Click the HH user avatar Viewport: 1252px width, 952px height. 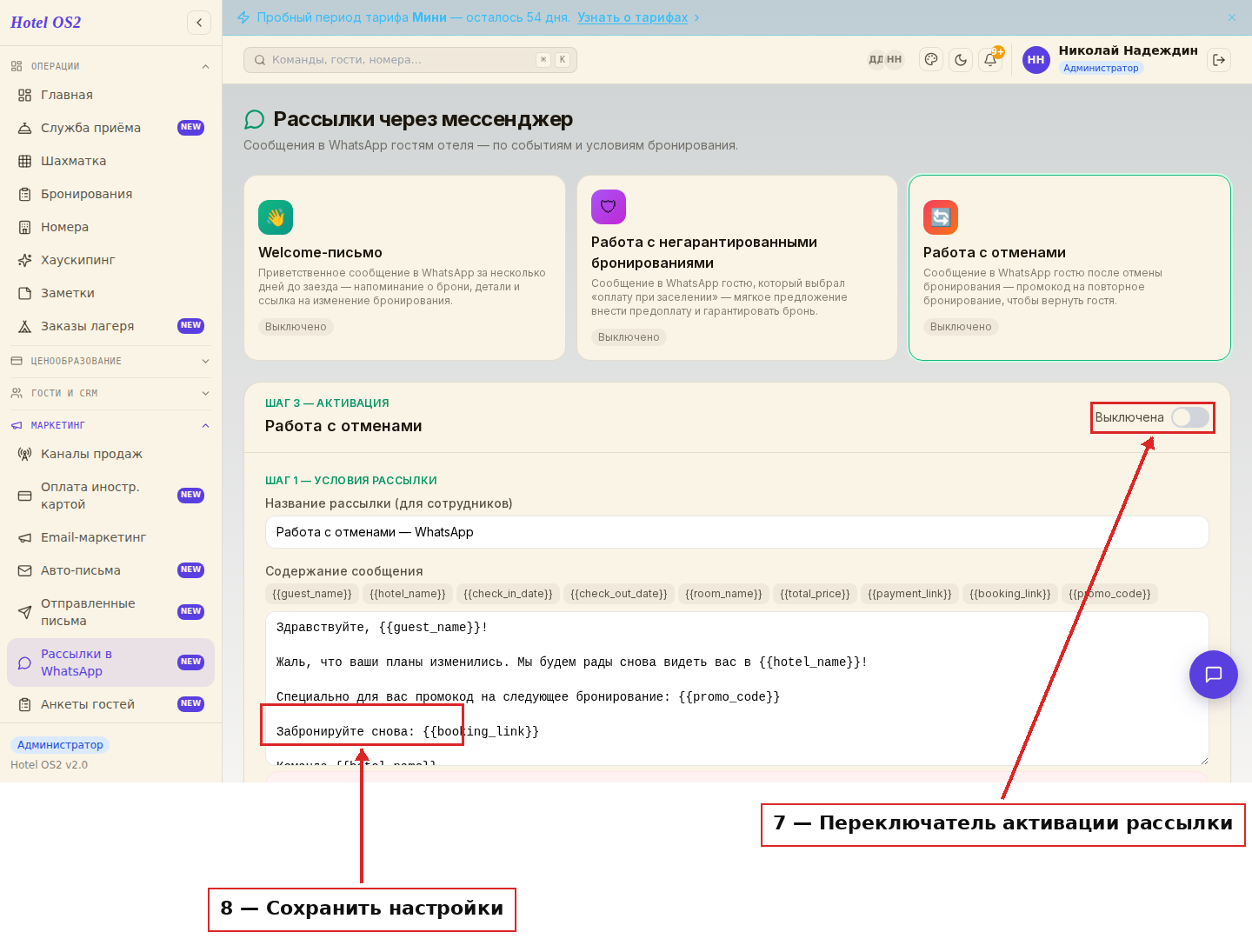click(1036, 60)
